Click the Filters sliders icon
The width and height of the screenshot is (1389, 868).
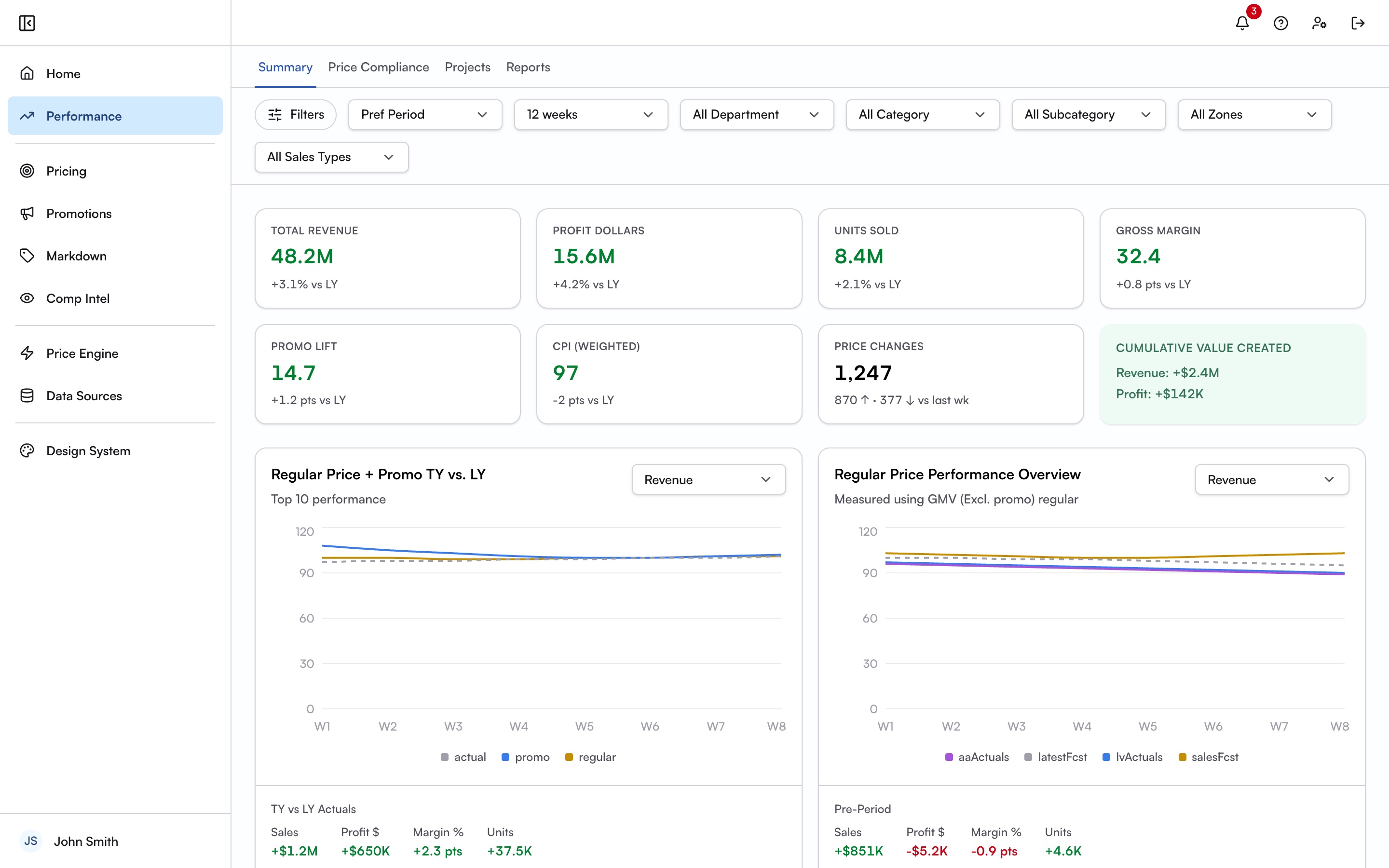pyautogui.click(x=275, y=115)
